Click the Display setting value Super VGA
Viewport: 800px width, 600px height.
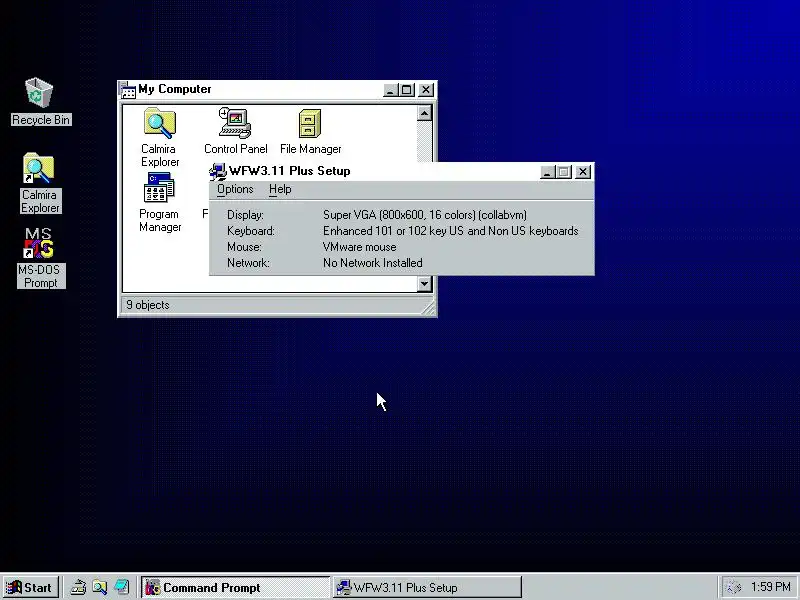(x=424, y=215)
